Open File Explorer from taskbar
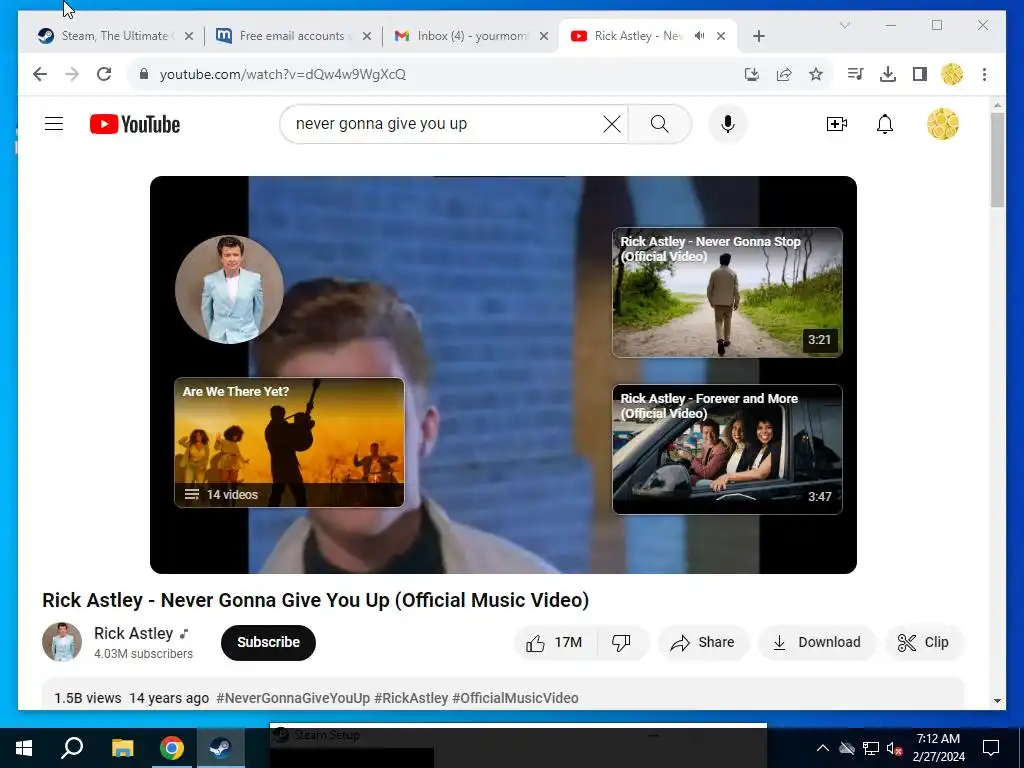The width and height of the screenshot is (1024, 768). click(122, 748)
